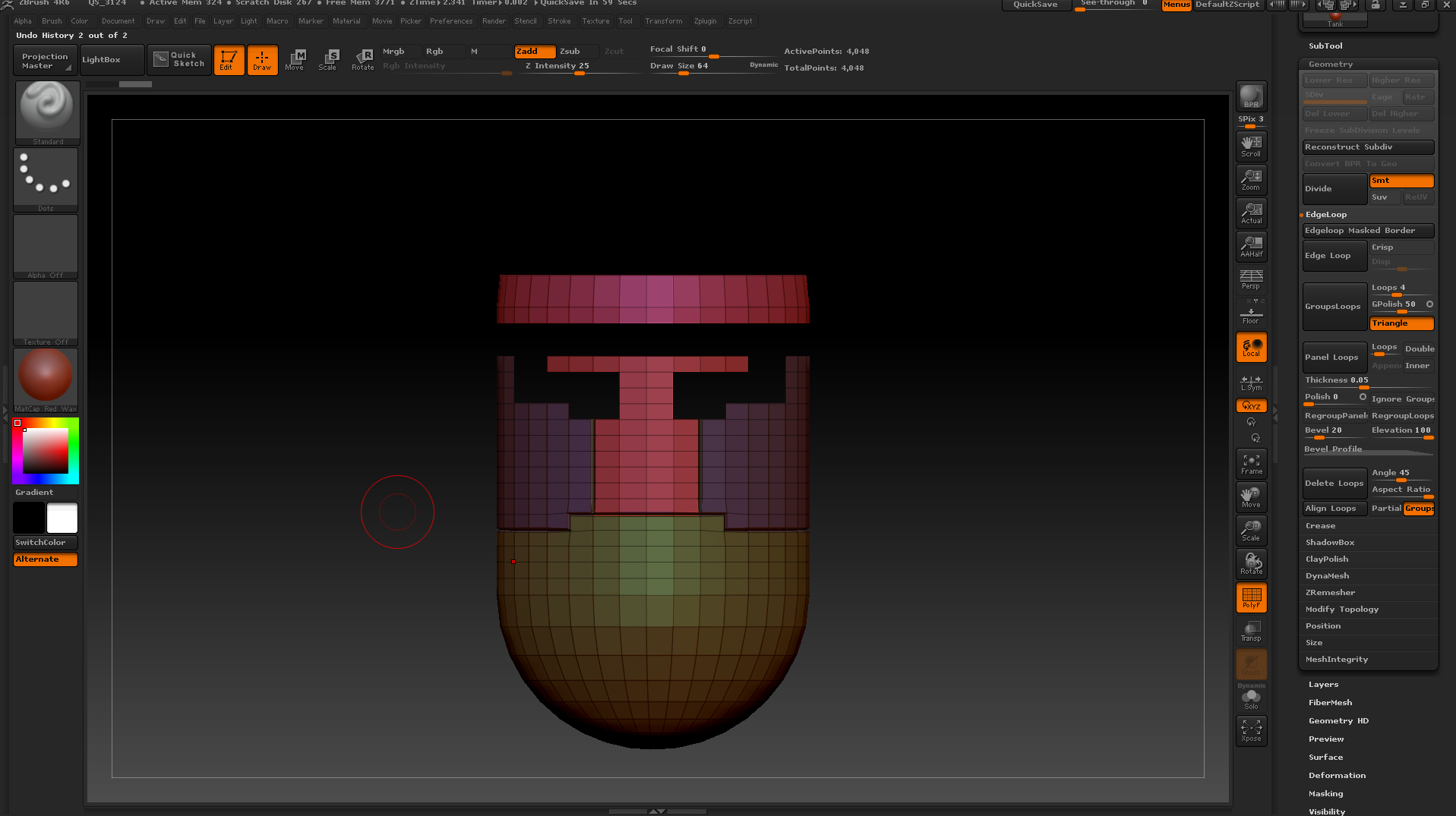Toggle the Triangle option
Image resolution: width=1456 pixels, height=816 pixels.
[x=1401, y=323]
